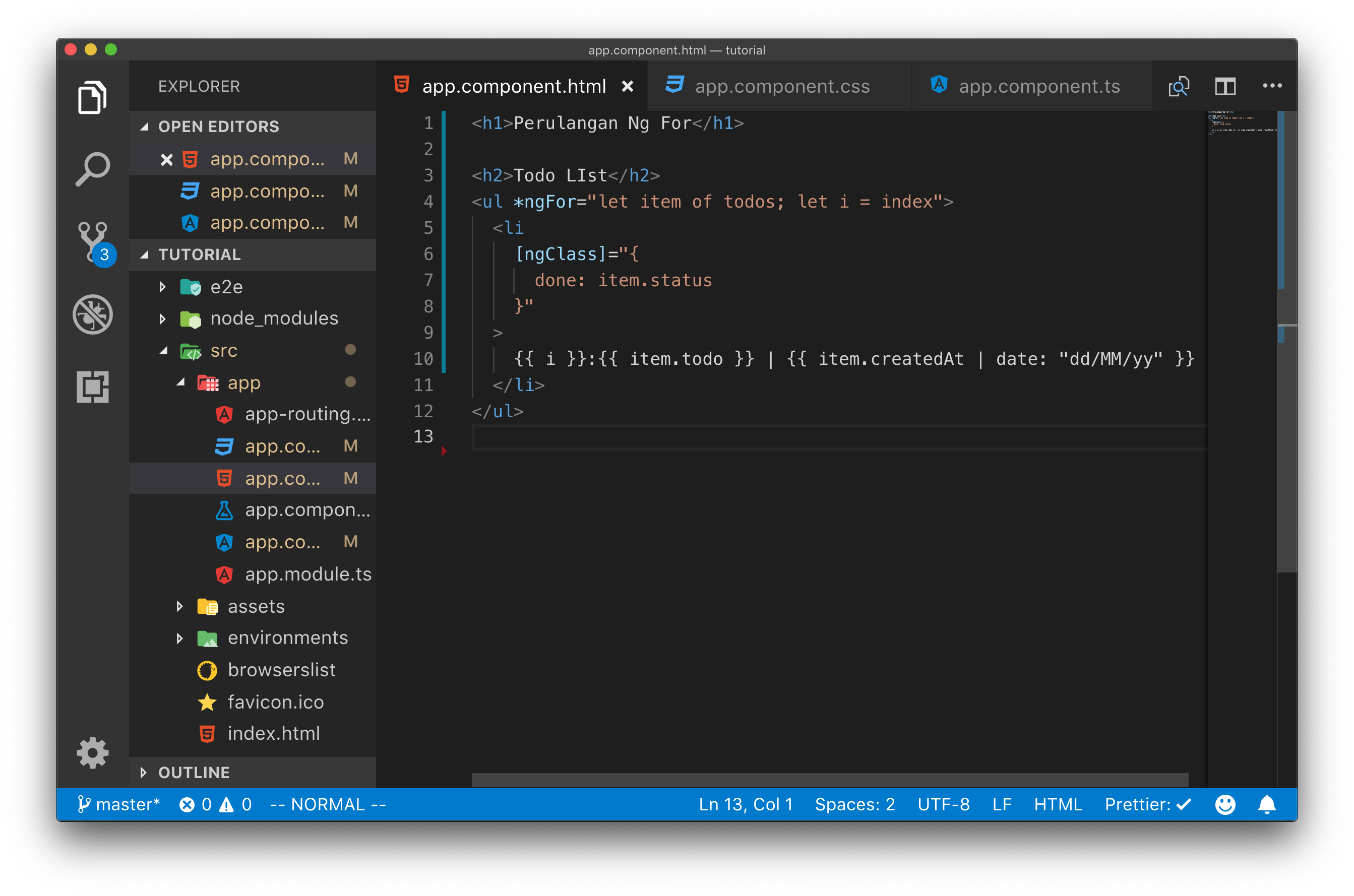Open the spec test file app.compon...
The height and width of the screenshot is (896, 1354).
coord(253,509)
